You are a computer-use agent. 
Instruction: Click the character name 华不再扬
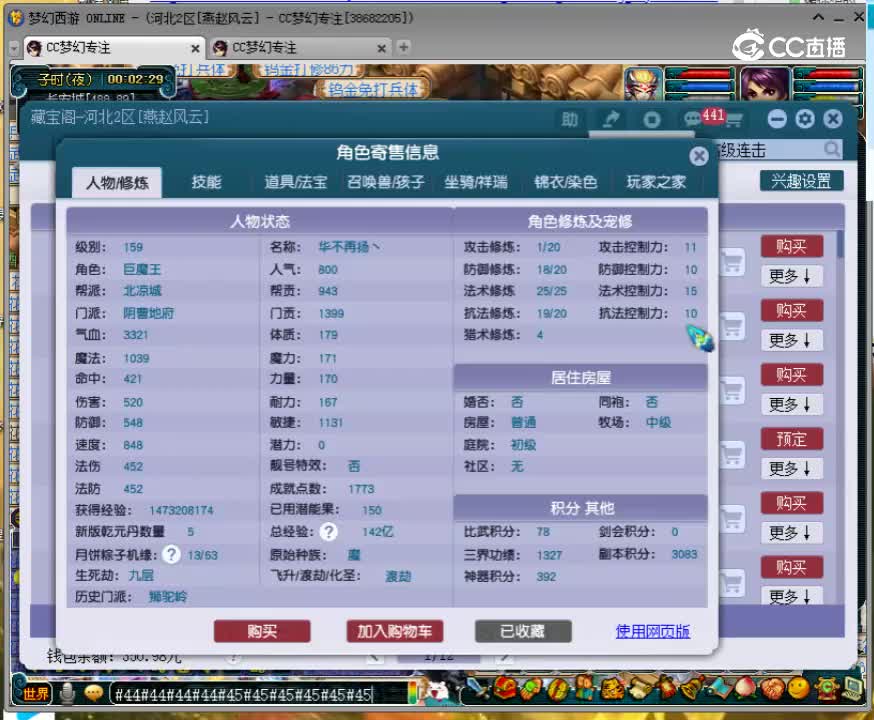click(348, 246)
